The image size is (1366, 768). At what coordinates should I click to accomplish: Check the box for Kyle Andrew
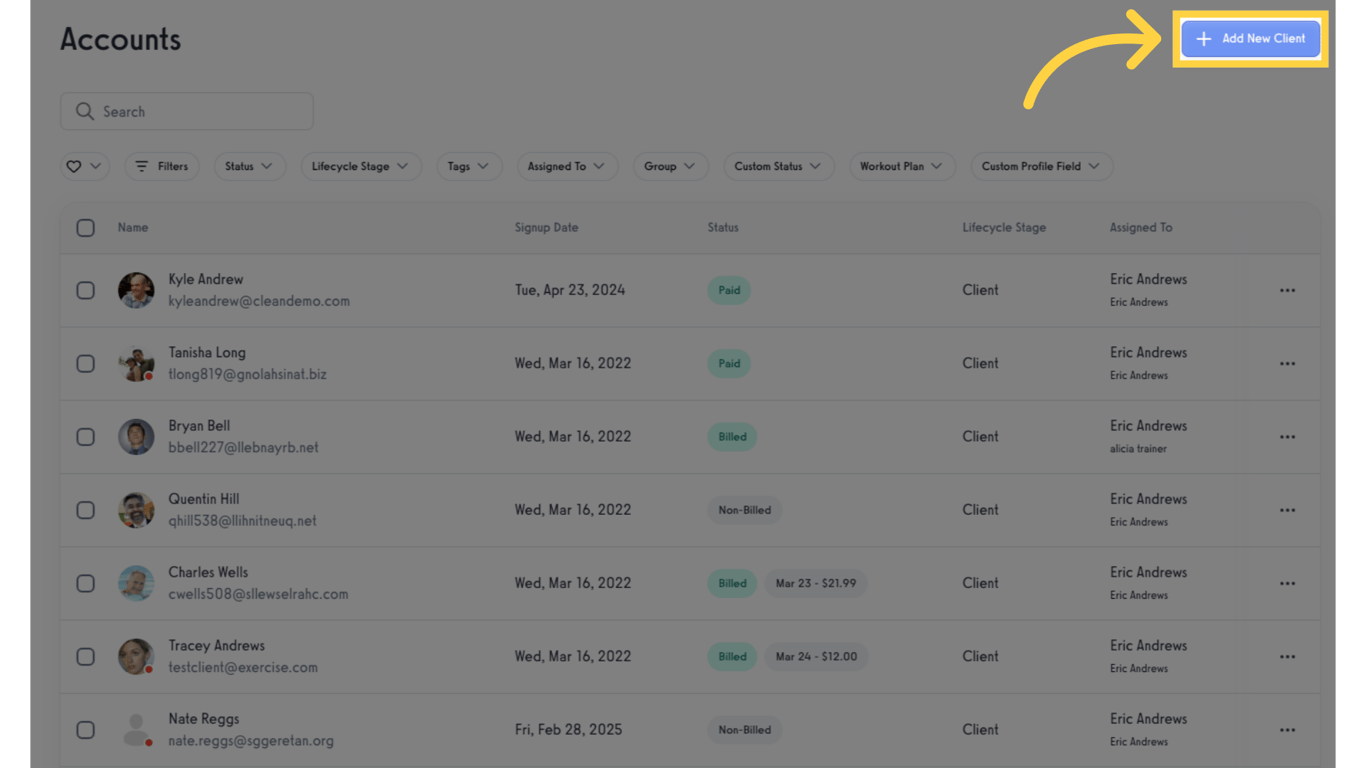point(86,291)
